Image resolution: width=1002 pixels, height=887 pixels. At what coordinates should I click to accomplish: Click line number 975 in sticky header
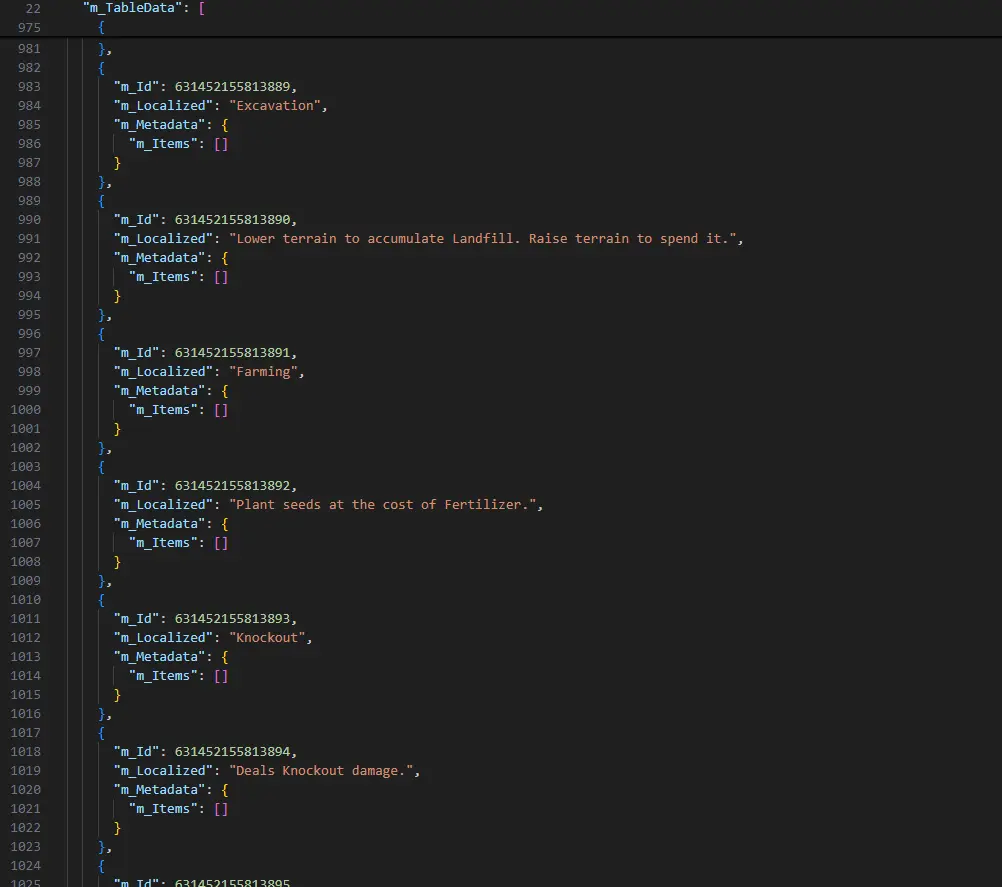(29, 27)
